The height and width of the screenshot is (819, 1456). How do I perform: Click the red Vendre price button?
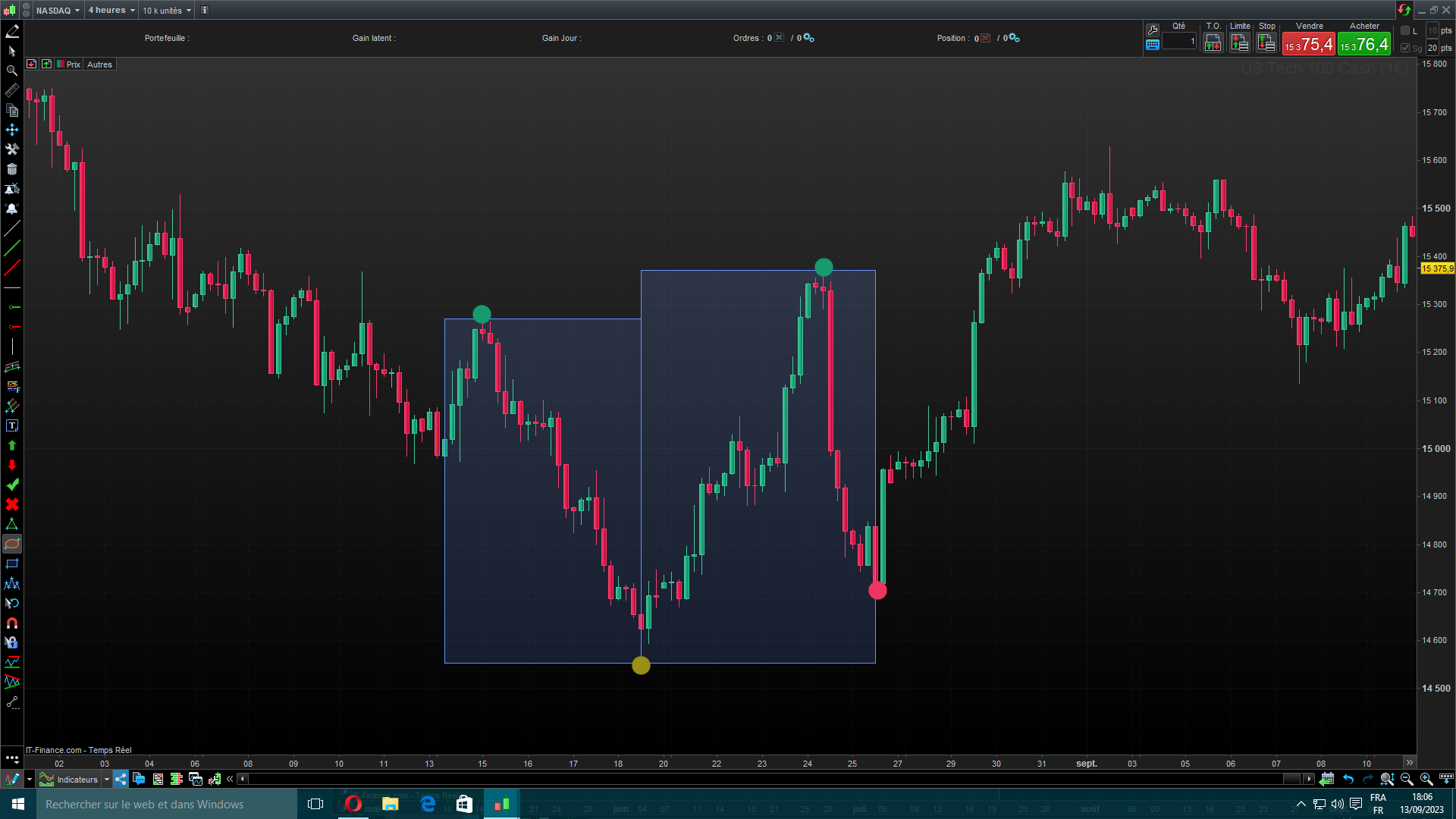point(1308,45)
